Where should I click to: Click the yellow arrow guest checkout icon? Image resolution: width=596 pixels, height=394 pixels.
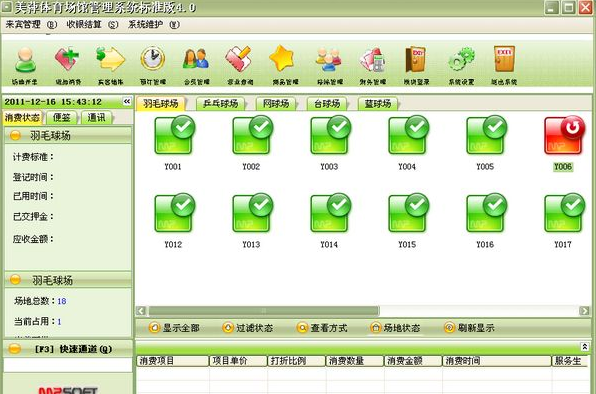pyautogui.click(x=110, y=59)
